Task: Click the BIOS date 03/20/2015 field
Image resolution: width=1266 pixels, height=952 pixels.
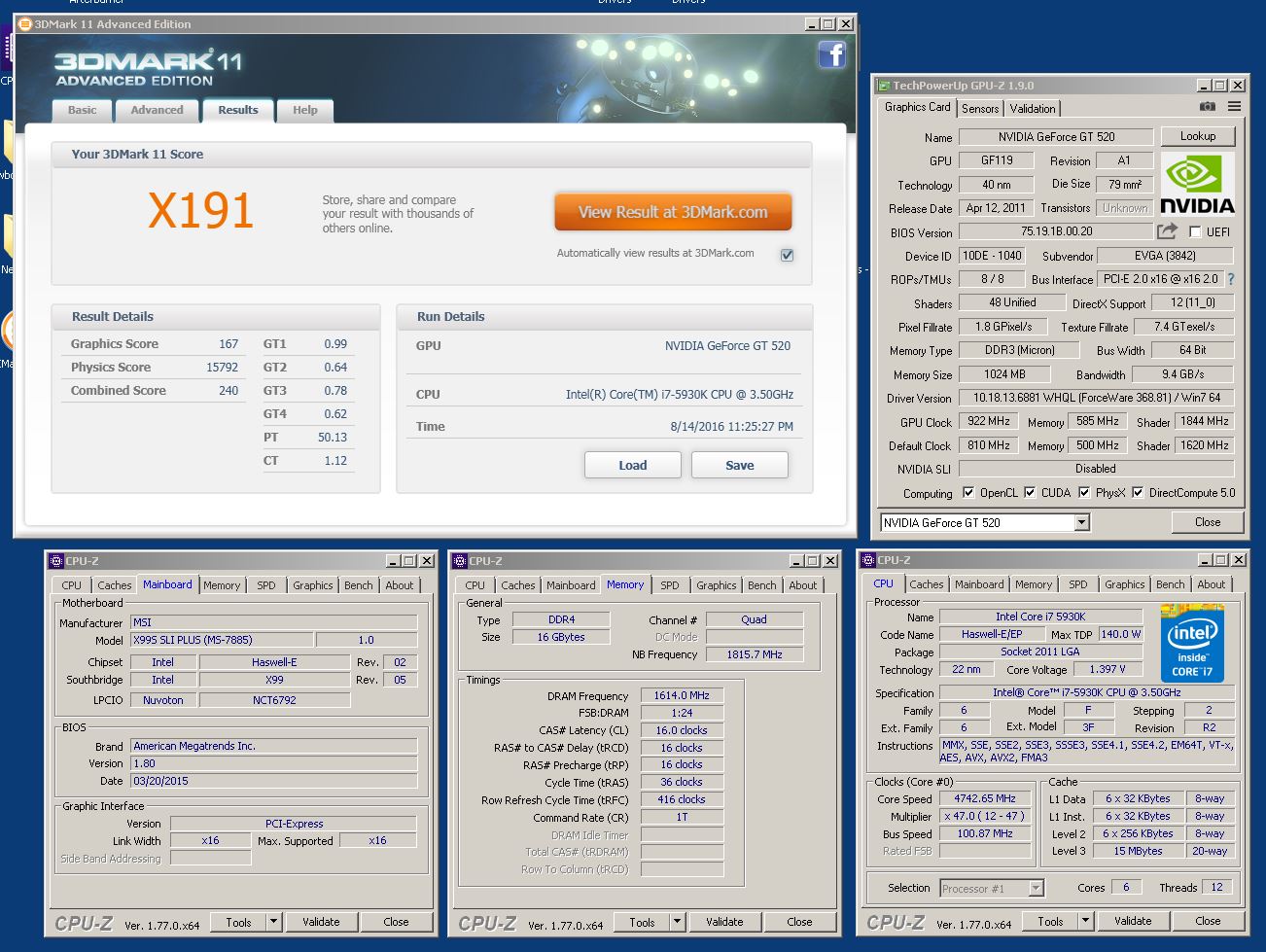Action: click(273, 781)
